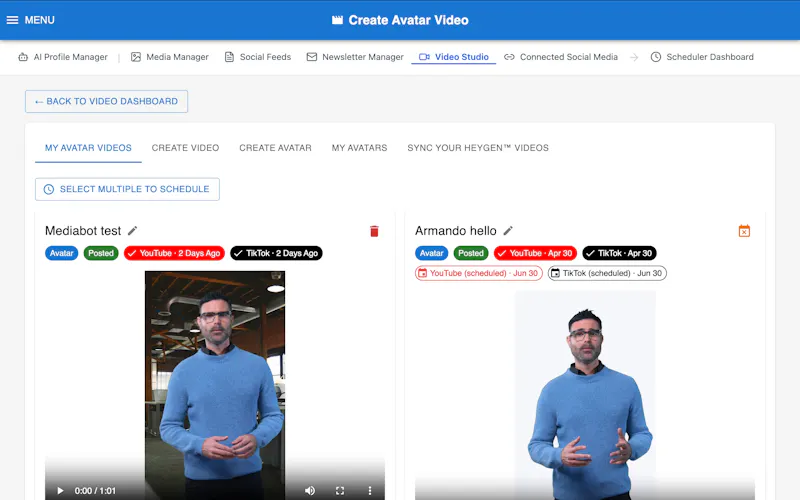Click Select Multiple to Schedule button
Image resolution: width=800 pixels, height=500 pixels.
tap(128, 189)
